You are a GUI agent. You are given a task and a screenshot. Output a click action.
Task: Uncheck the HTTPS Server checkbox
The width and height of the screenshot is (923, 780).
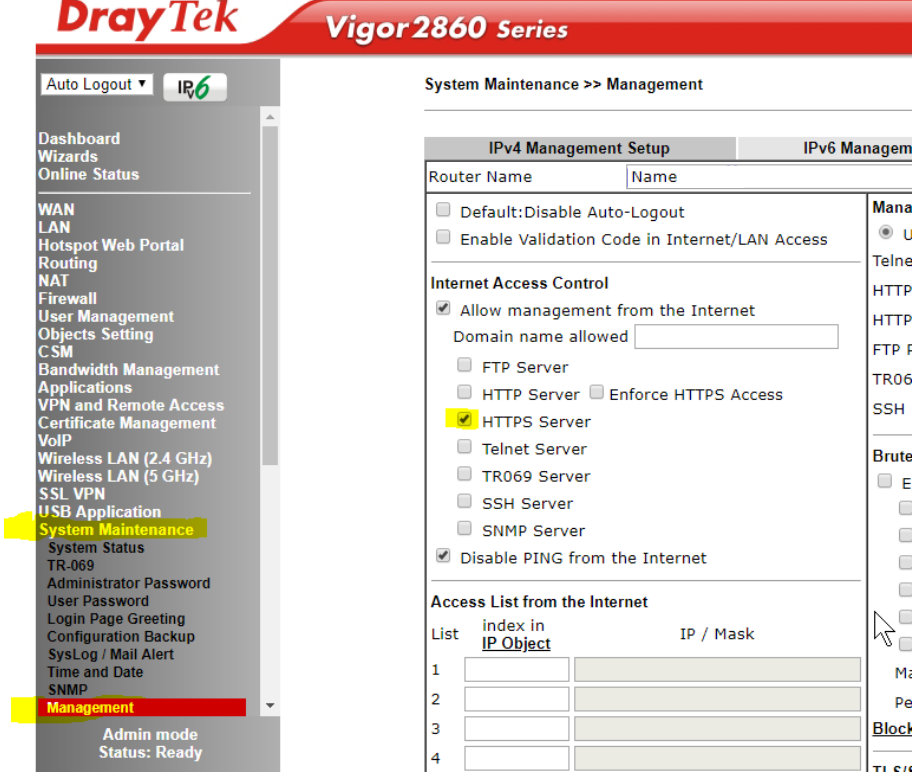click(464, 420)
